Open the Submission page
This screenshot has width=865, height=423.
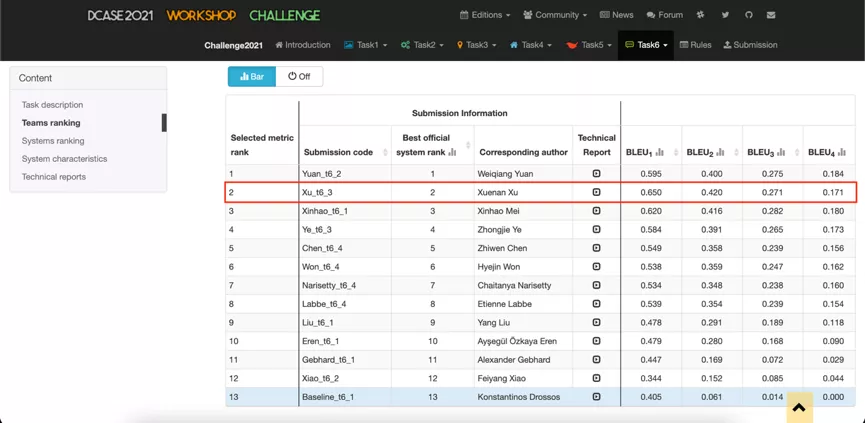pos(750,45)
